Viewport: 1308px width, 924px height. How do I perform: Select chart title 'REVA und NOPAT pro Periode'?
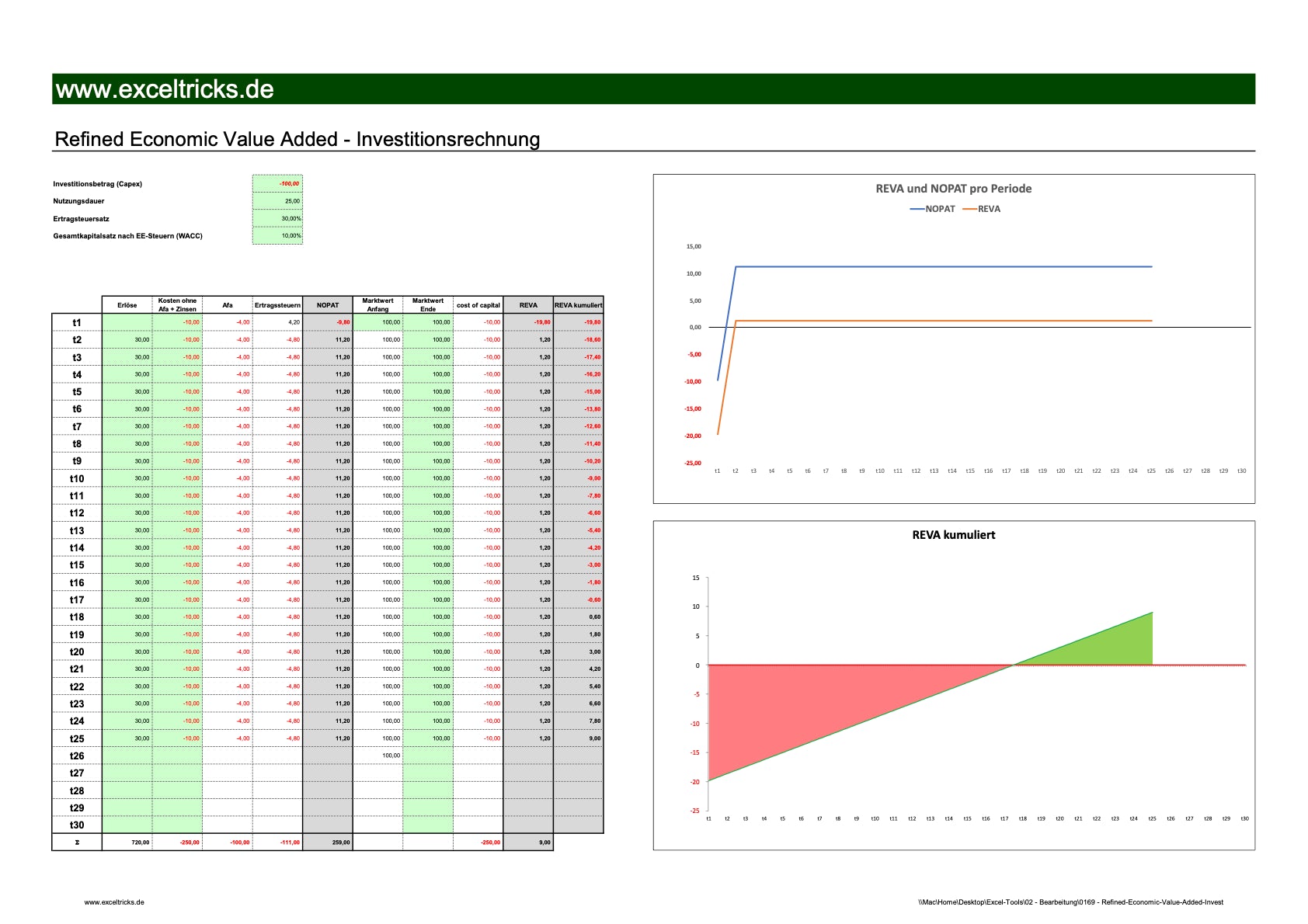pos(954,189)
